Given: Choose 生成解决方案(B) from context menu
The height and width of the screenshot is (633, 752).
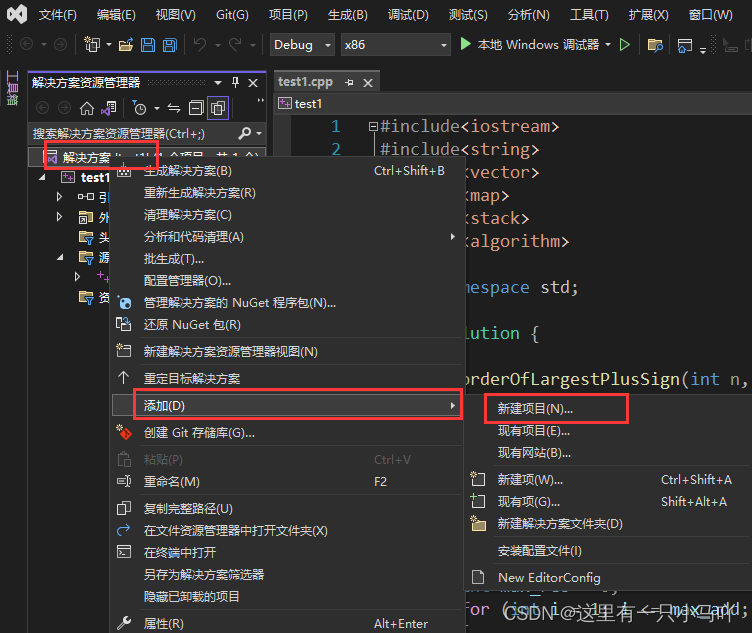Looking at the screenshot, I should coord(288,171).
